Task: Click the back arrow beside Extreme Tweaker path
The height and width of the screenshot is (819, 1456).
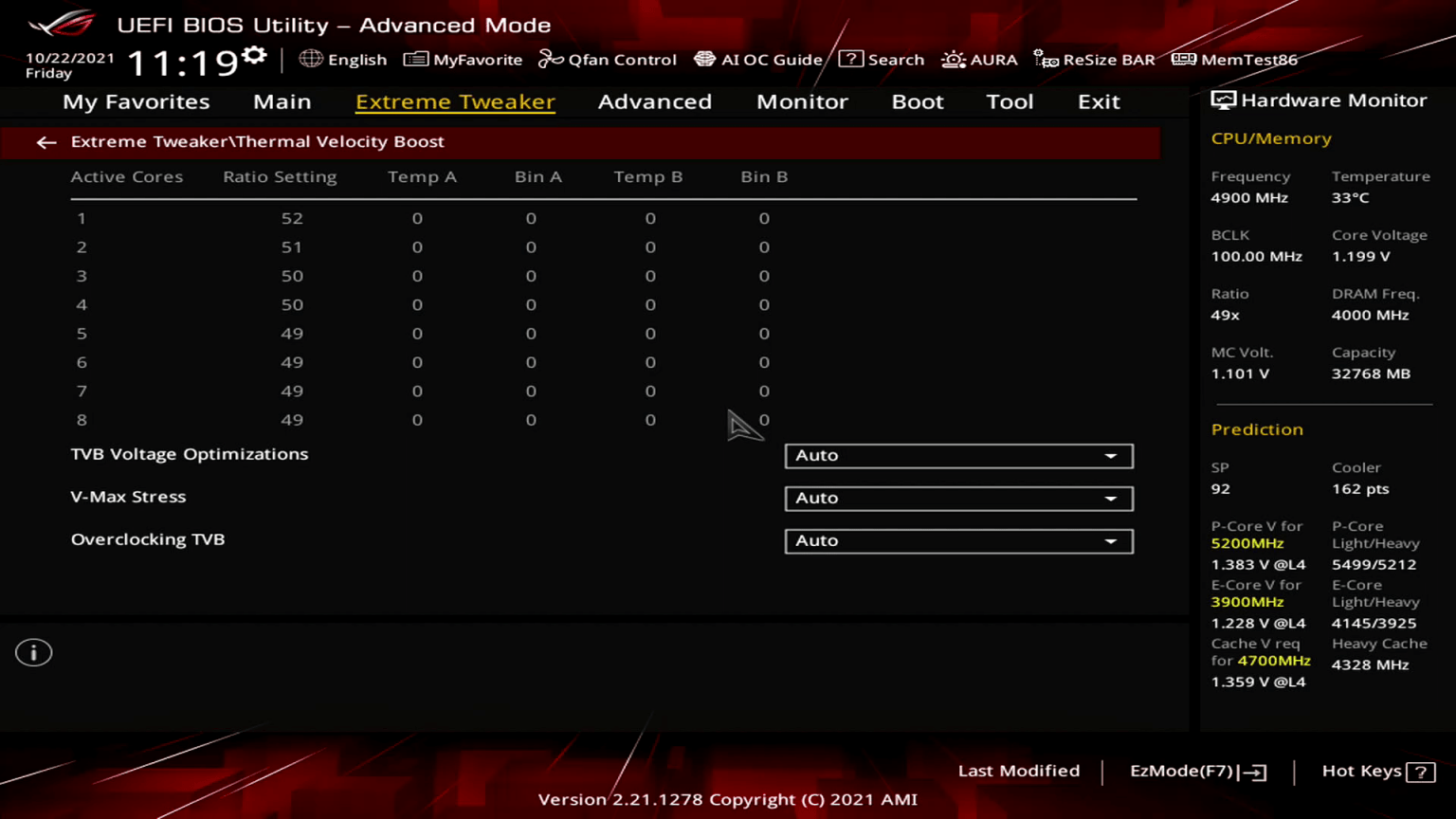Action: pyautogui.click(x=46, y=142)
